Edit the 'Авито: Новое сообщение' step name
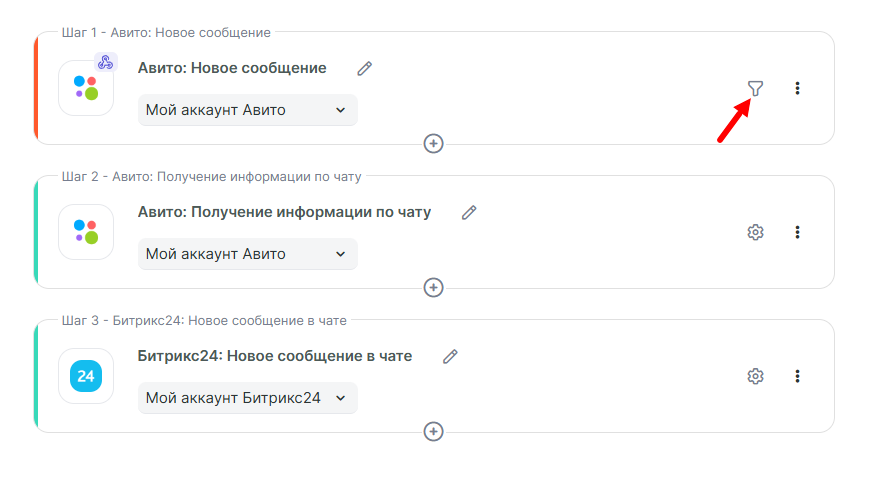The height and width of the screenshot is (482, 872). 365,68
